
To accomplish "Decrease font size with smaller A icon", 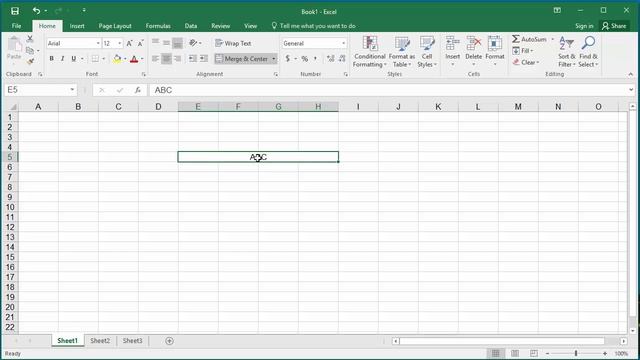I will click(x=140, y=43).
